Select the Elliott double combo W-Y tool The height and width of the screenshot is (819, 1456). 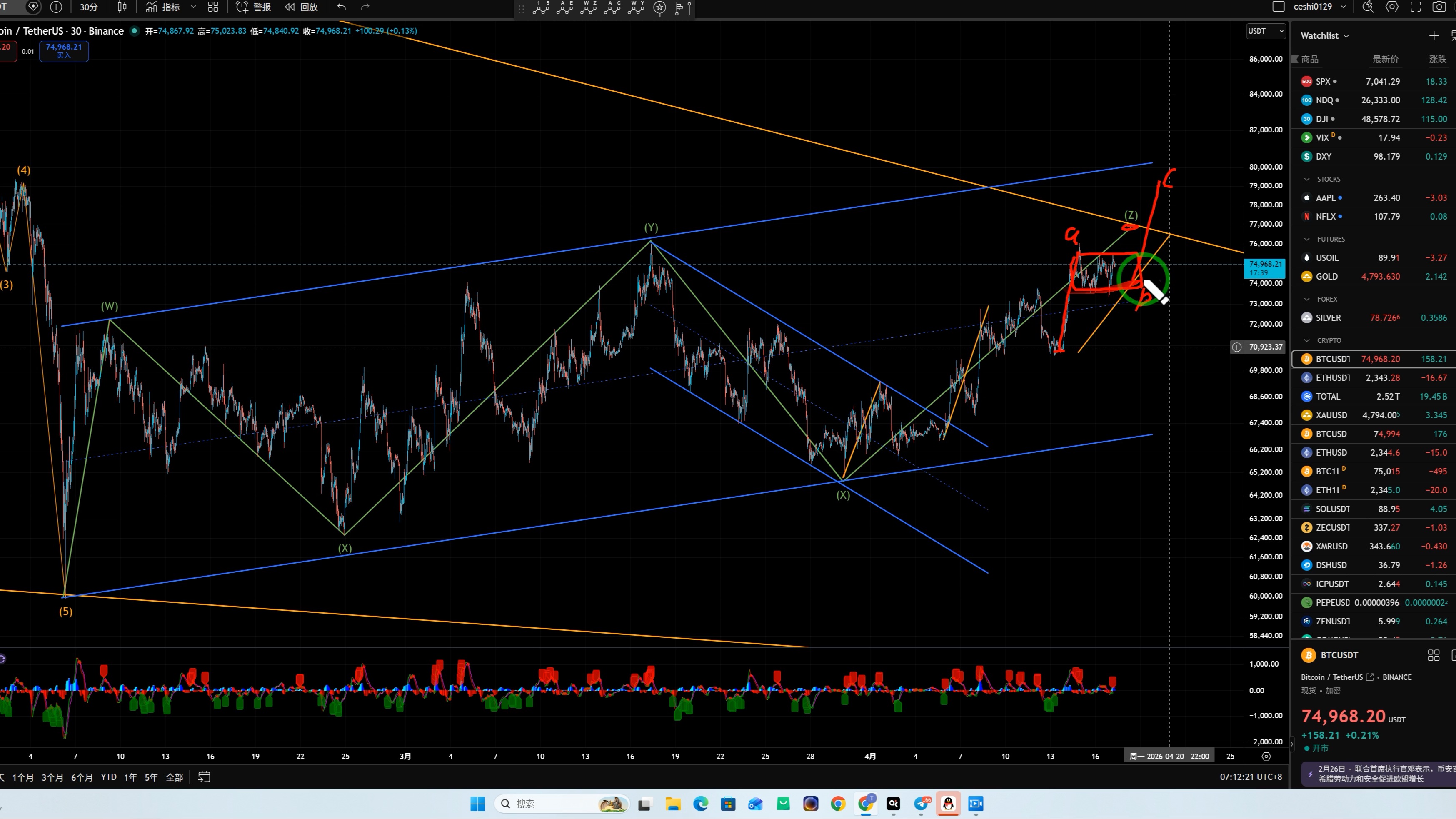pos(636,7)
